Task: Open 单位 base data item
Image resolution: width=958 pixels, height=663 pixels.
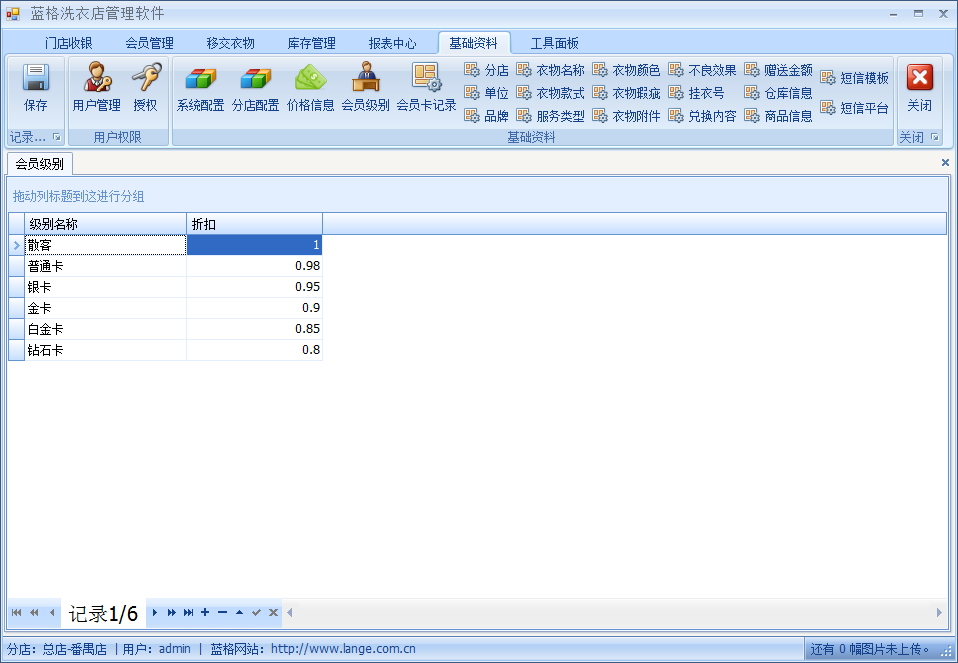Action: click(x=486, y=93)
